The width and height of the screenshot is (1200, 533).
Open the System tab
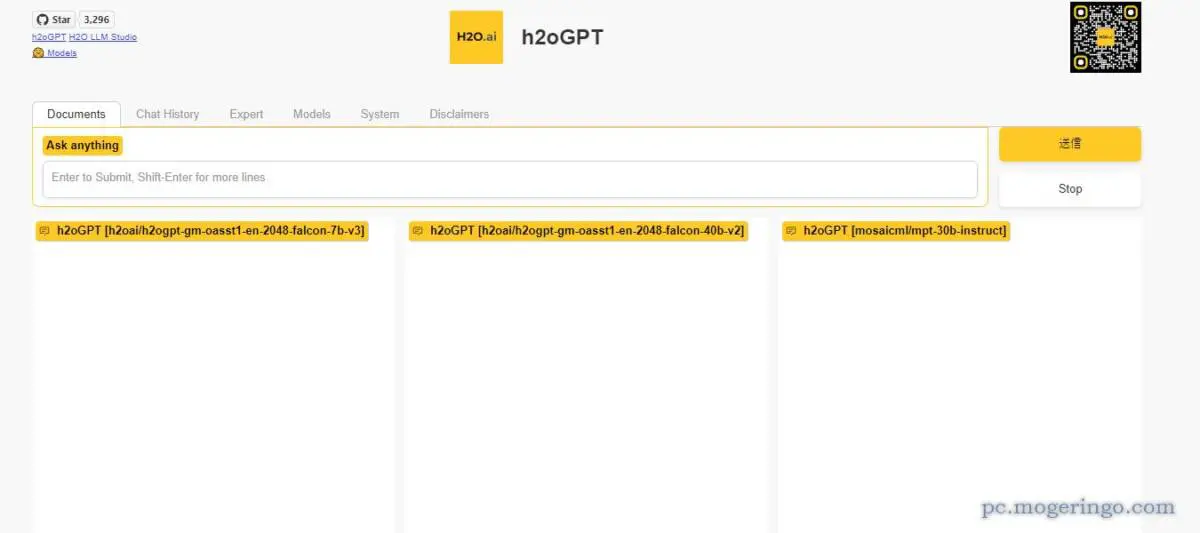coord(380,114)
